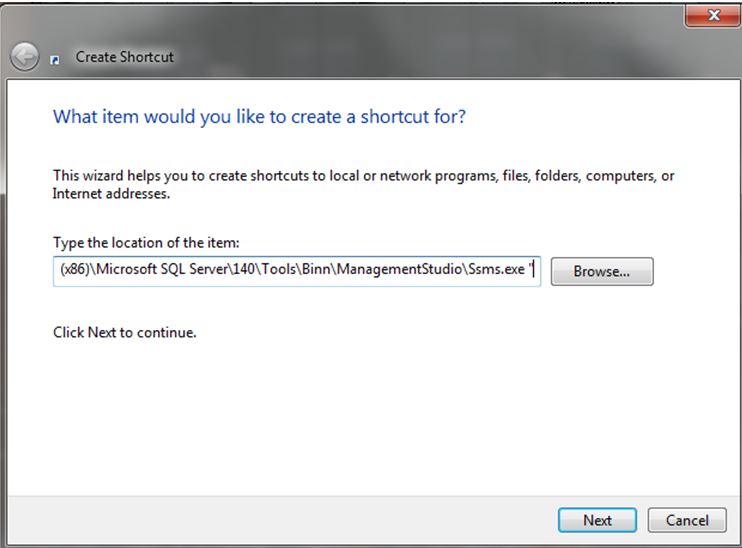Viewport: 742px width, 548px height.
Task: Click "Microsoft SQL Server" in the path
Action: click(x=161, y=271)
